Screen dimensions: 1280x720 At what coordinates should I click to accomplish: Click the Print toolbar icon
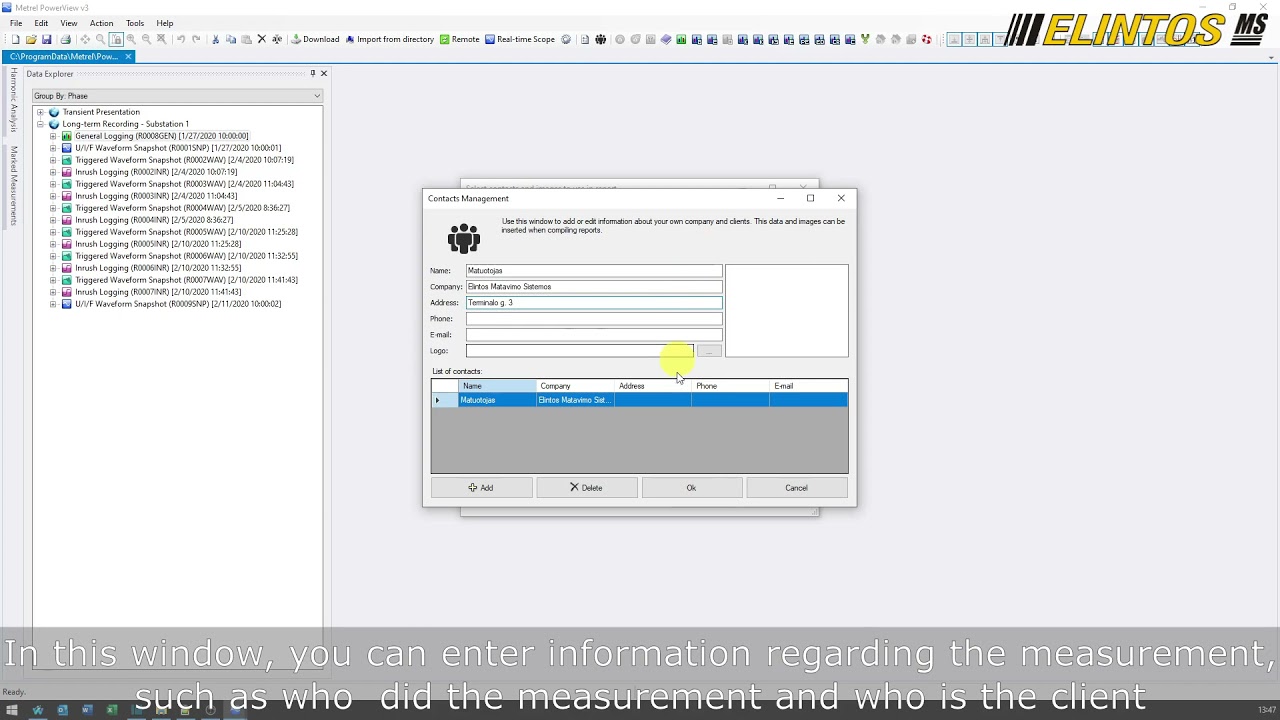(x=66, y=39)
